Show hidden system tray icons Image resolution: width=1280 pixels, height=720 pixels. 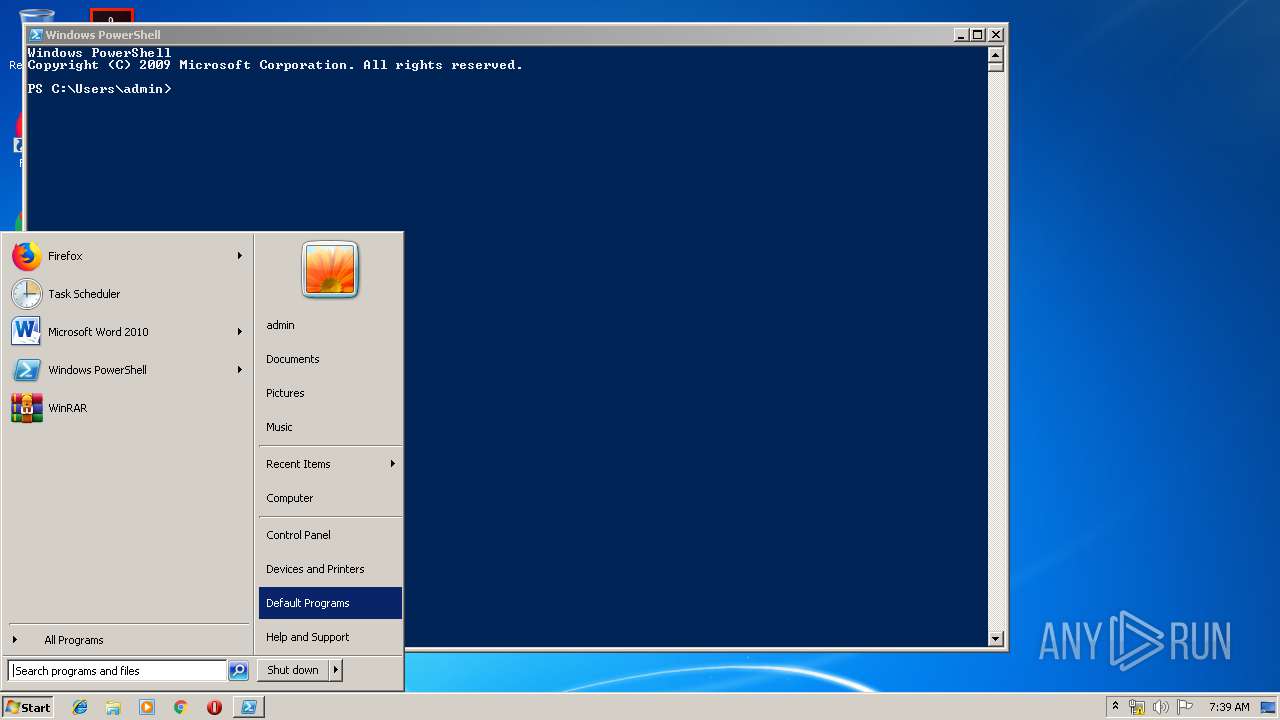coord(1115,707)
